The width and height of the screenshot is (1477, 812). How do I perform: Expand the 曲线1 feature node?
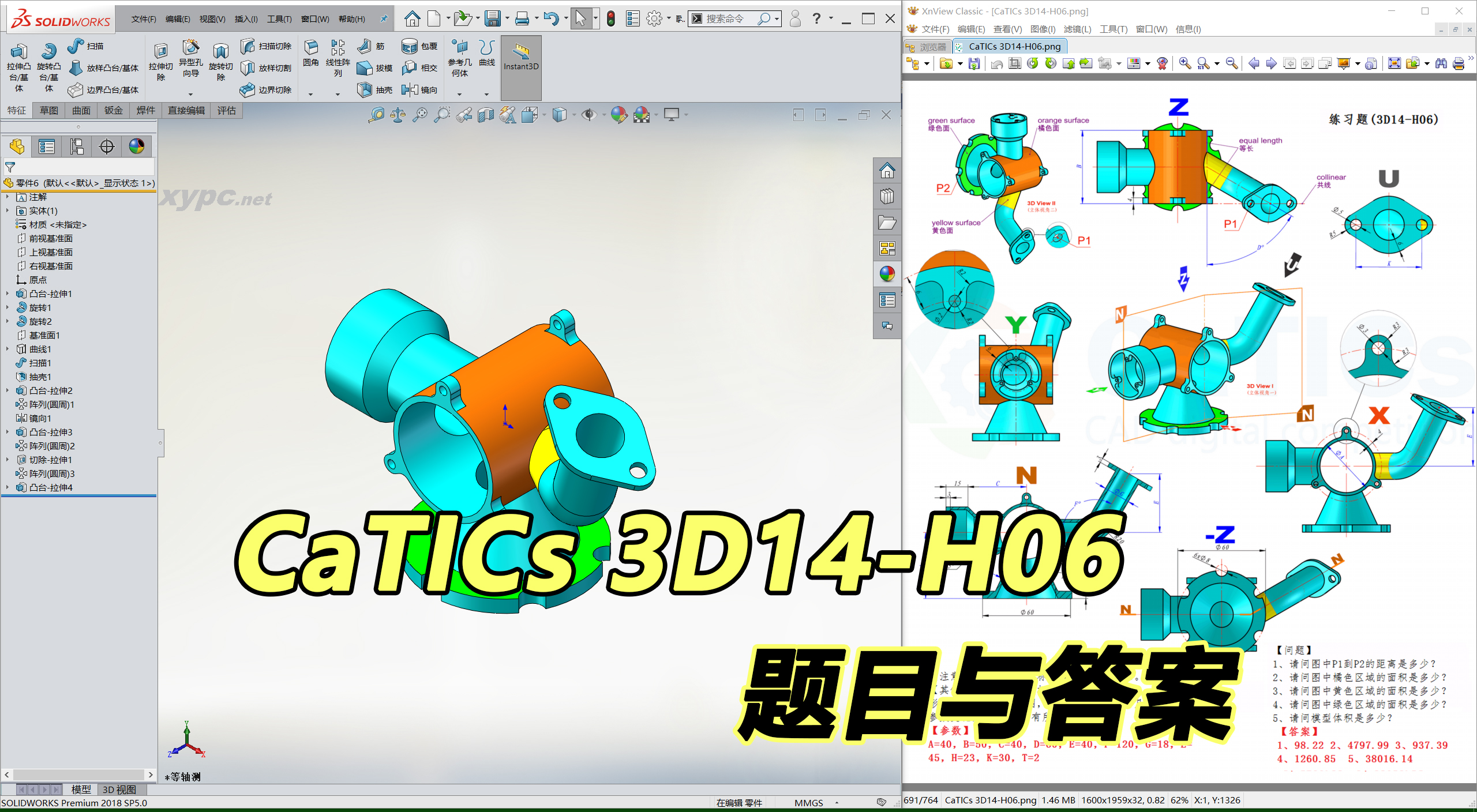click(x=8, y=349)
